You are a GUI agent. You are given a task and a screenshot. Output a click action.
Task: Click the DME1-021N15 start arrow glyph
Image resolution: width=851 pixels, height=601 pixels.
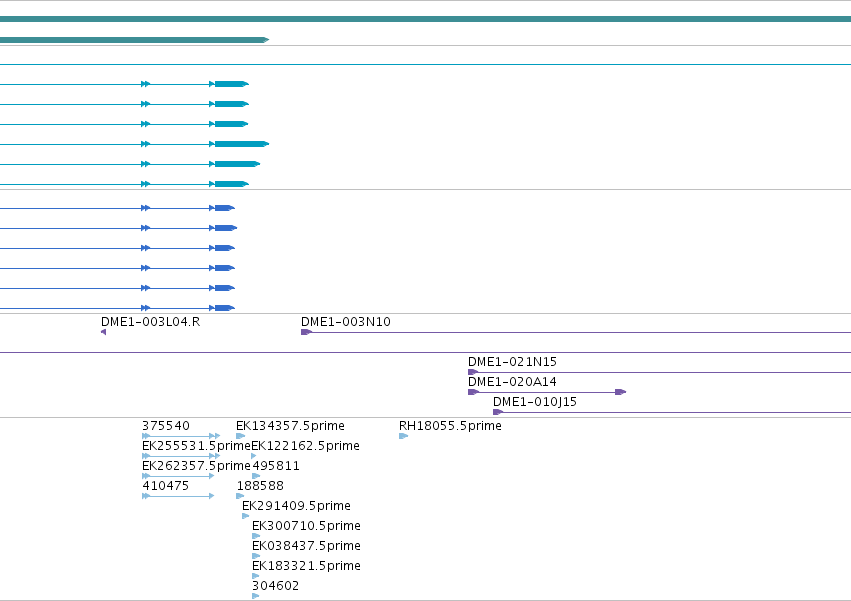[x=473, y=372]
